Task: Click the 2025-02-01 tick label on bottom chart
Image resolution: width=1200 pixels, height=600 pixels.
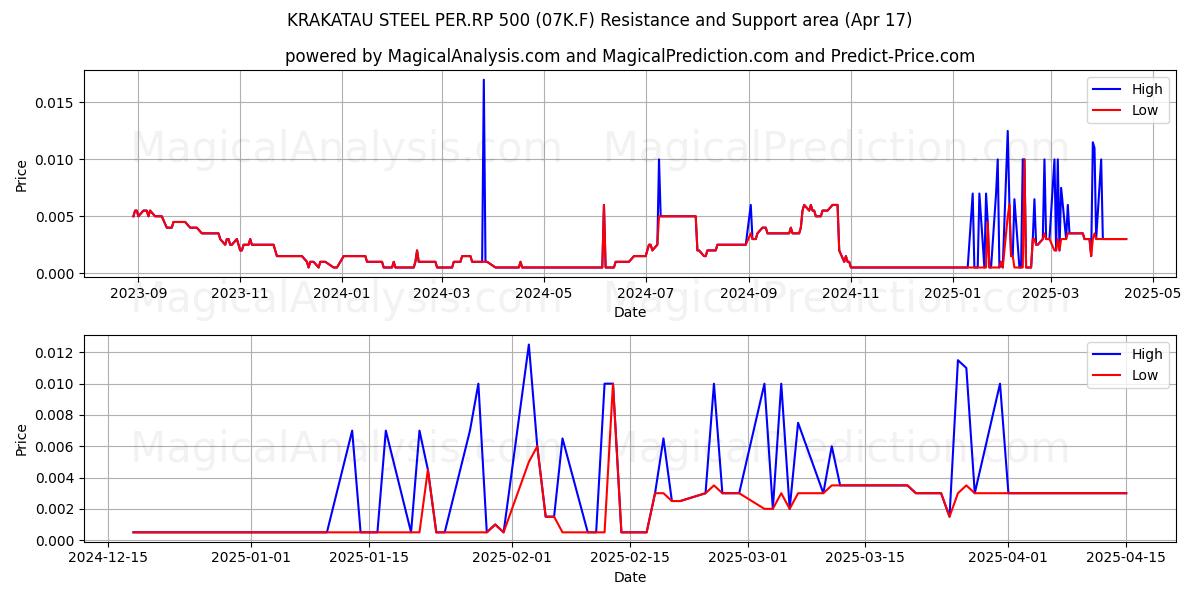Action: [x=512, y=560]
